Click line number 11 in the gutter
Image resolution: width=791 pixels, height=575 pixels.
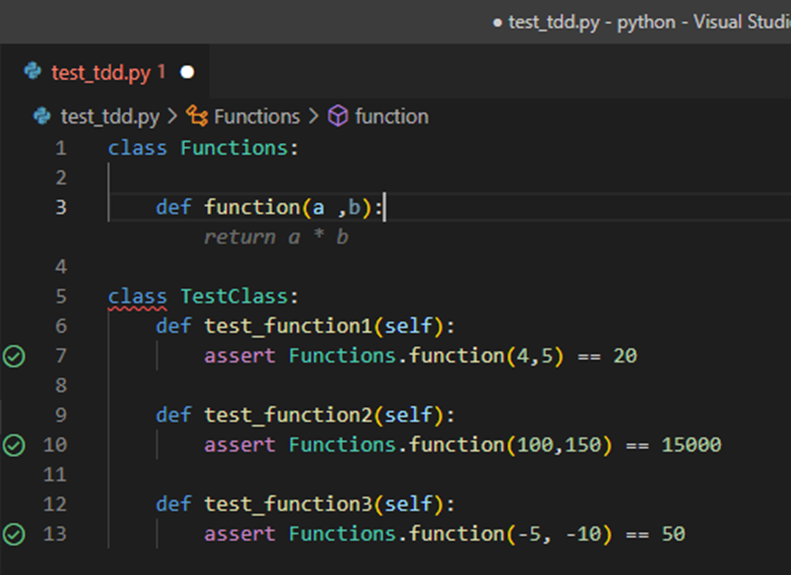coord(55,475)
